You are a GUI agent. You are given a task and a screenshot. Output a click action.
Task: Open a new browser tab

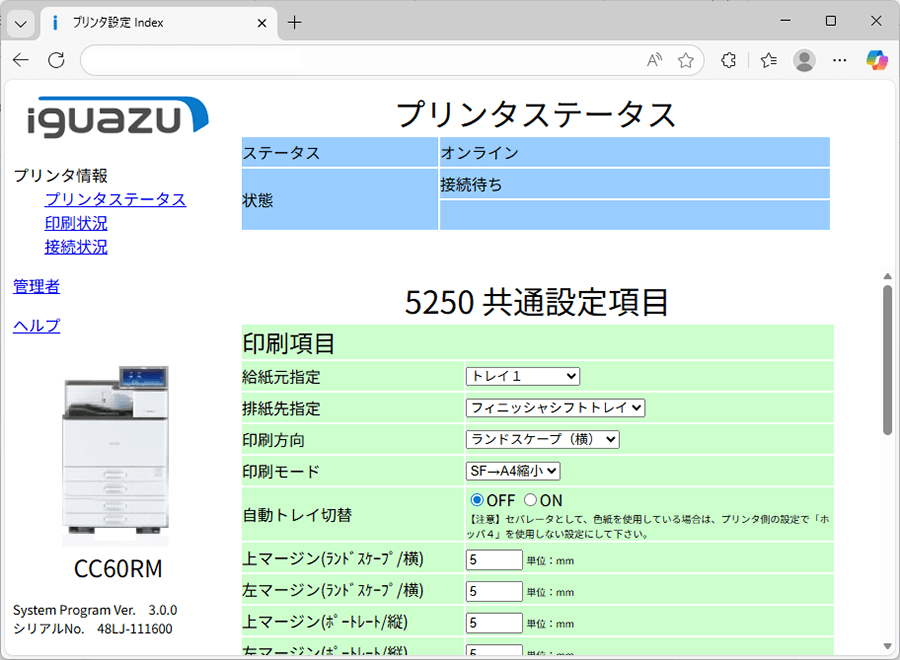click(294, 21)
